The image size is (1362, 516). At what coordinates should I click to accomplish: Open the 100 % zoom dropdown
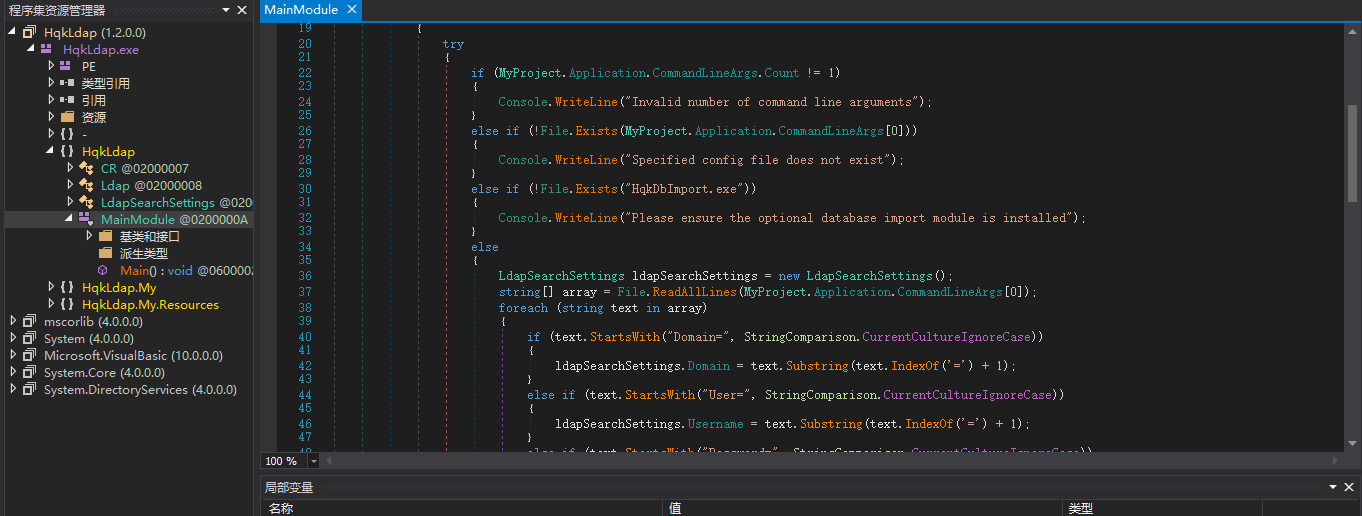click(314, 461)
